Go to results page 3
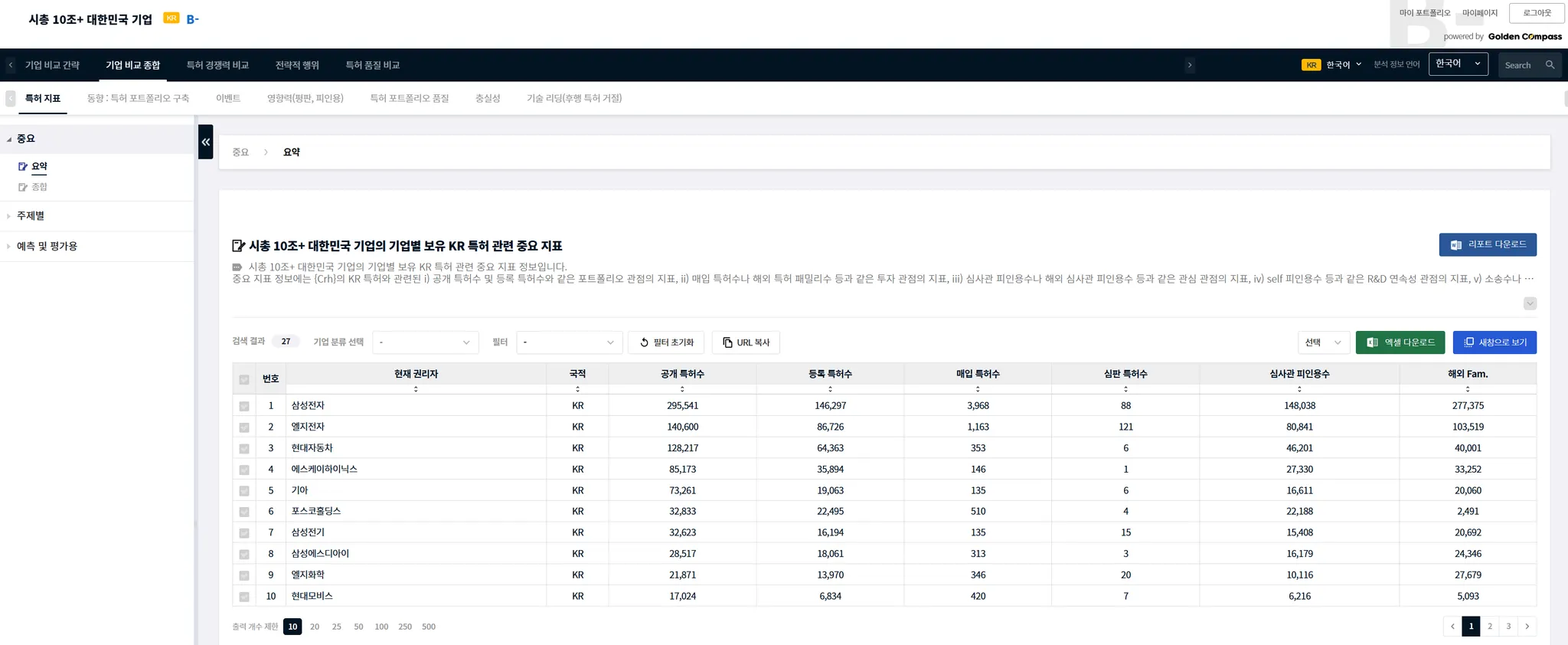 (1508, 626)
